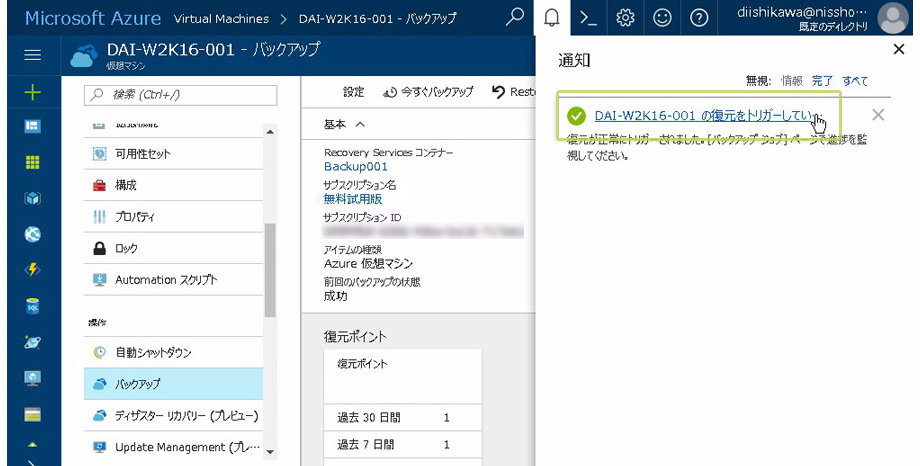Select ディザスター リカバリー (プレビュー) item

tap(174, 416)
